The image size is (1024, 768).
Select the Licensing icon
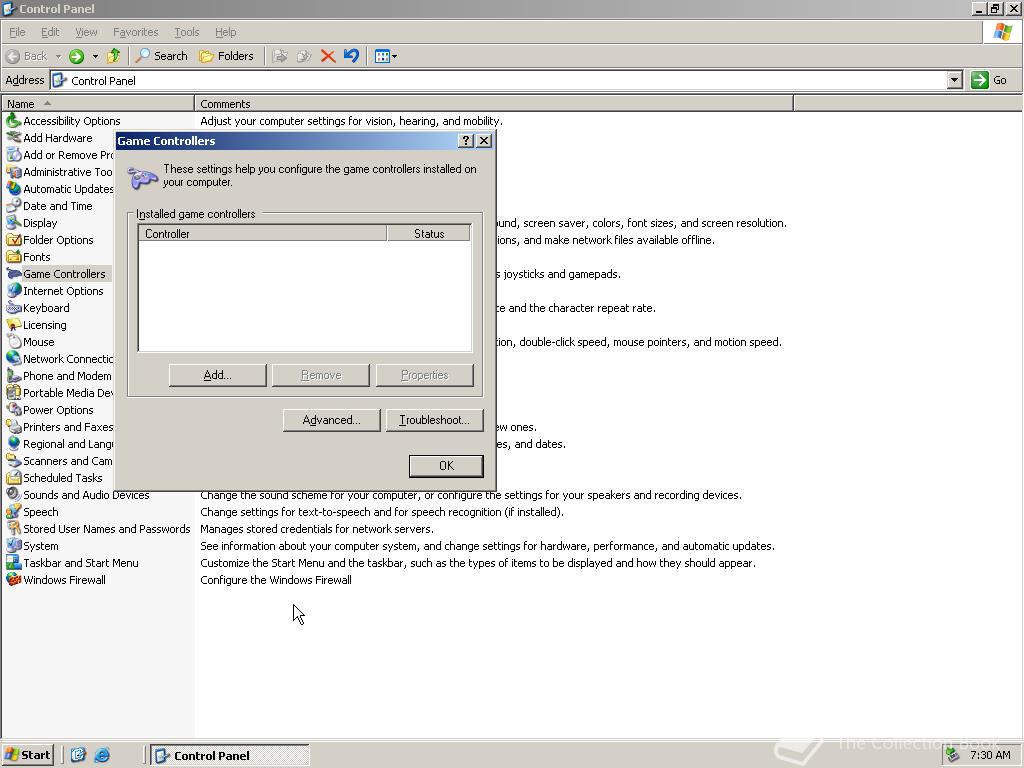point(13,325)
